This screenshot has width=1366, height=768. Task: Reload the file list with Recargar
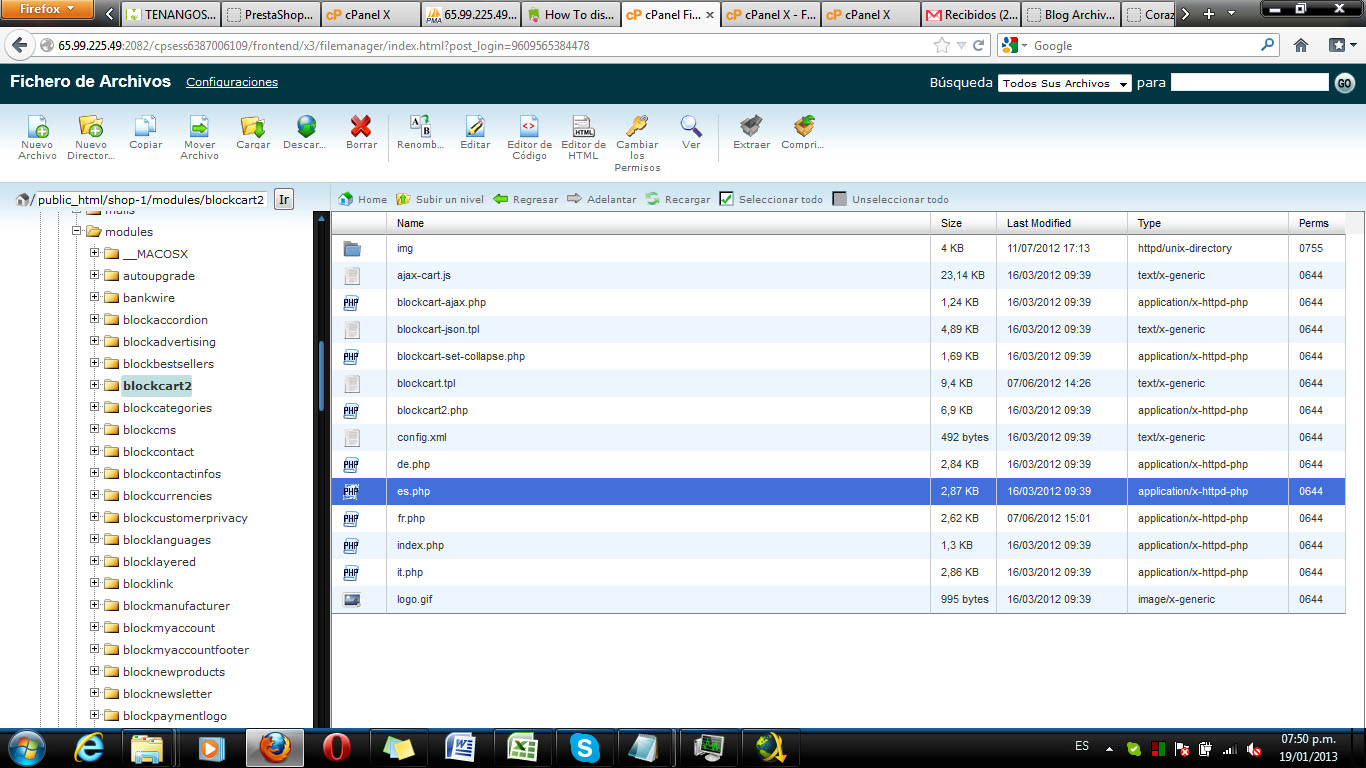678,199
